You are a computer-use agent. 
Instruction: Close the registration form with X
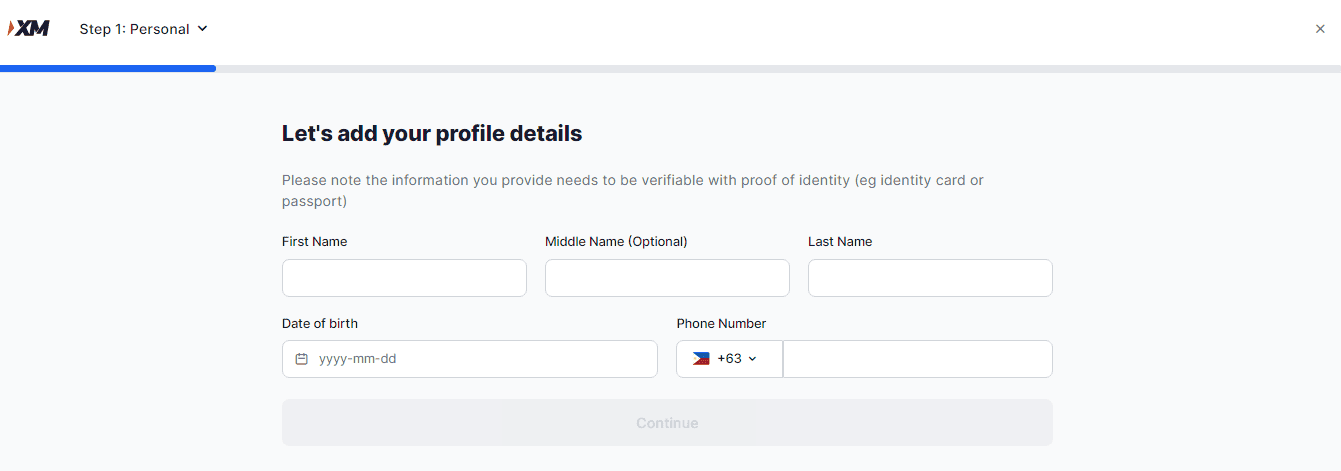point(1320,29)
